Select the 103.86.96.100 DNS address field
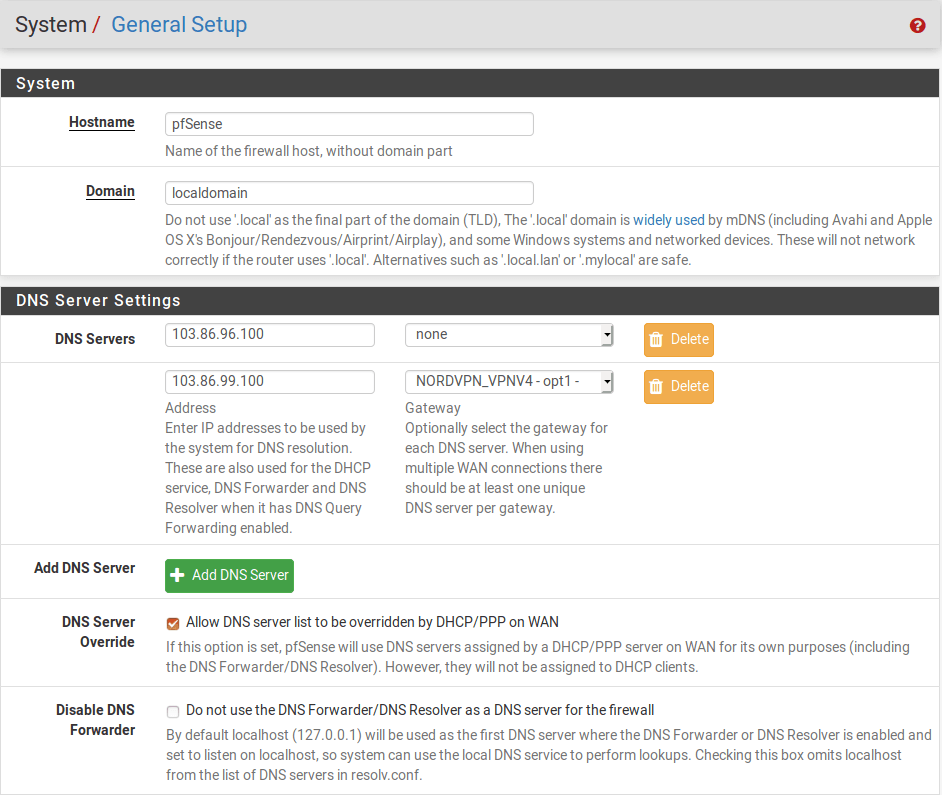Image resolution: width=942 pixels, height=795 pixels. tap(269, 335)
